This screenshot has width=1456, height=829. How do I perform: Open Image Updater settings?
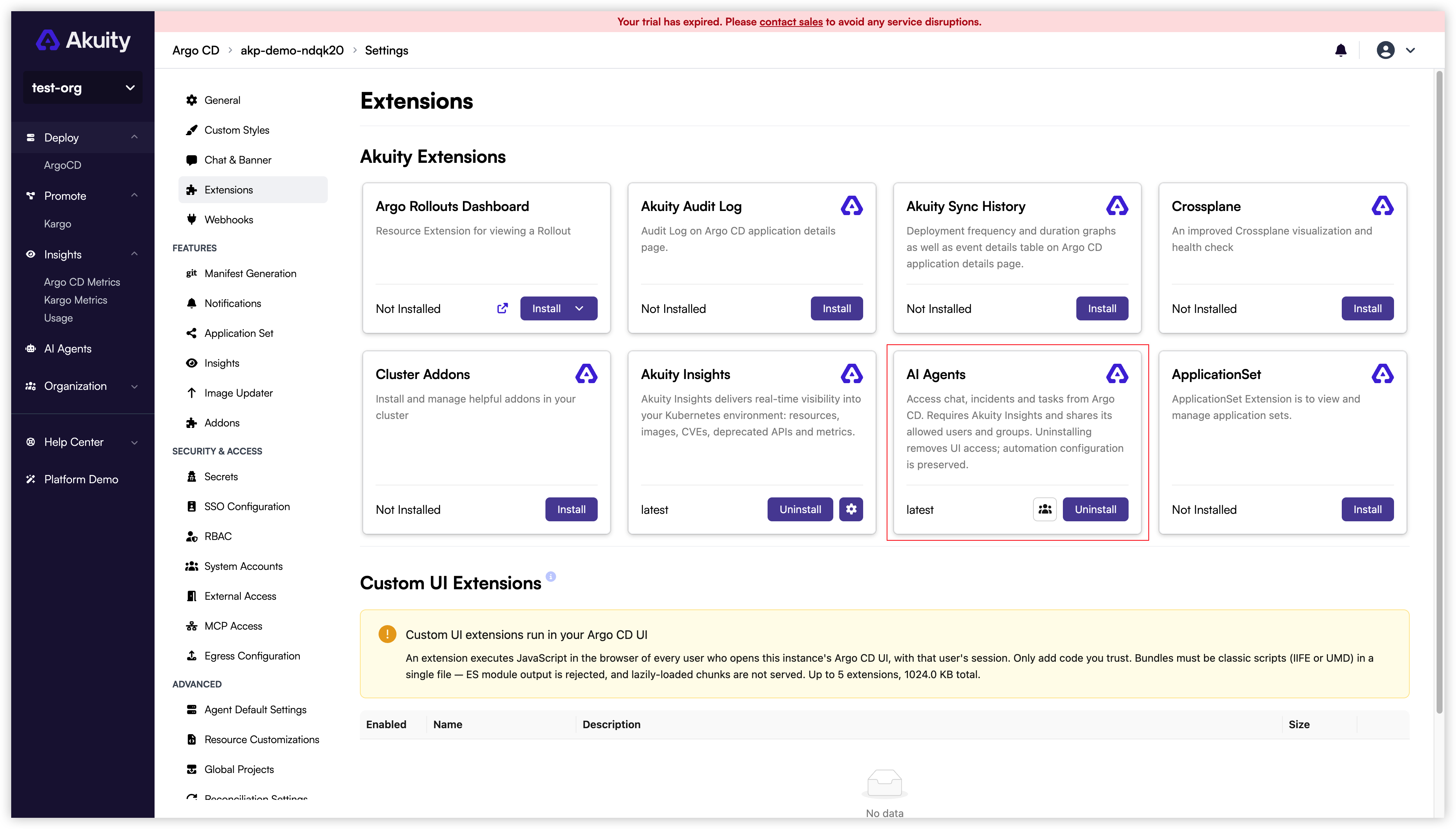pos(253,393)
